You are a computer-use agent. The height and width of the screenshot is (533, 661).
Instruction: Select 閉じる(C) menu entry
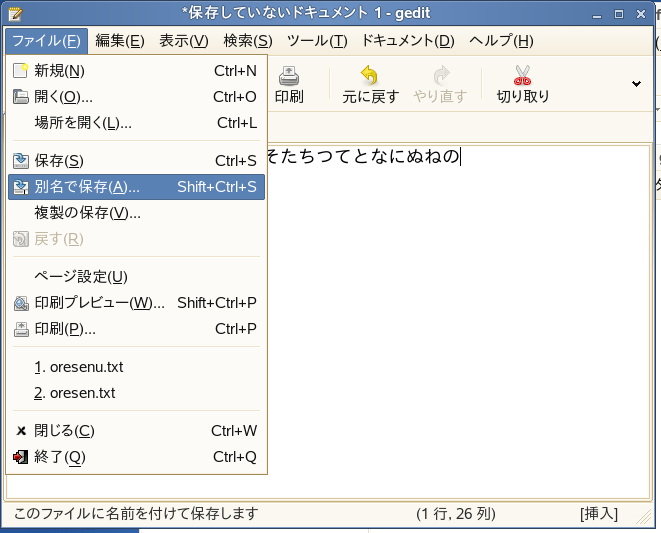click(x=136, y=431)
